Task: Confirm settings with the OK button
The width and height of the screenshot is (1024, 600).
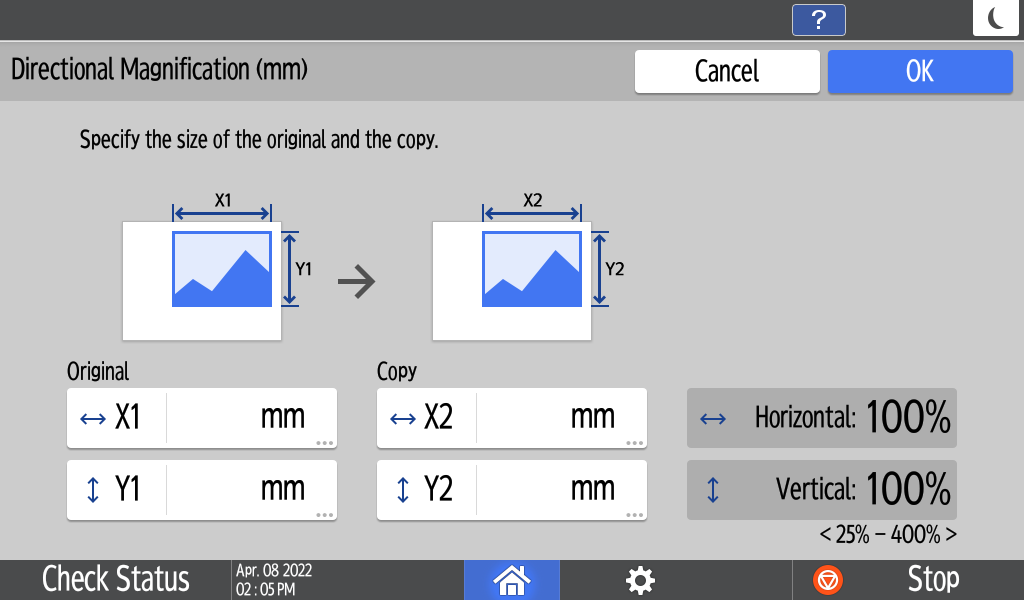Action: [x=920, y=72]
